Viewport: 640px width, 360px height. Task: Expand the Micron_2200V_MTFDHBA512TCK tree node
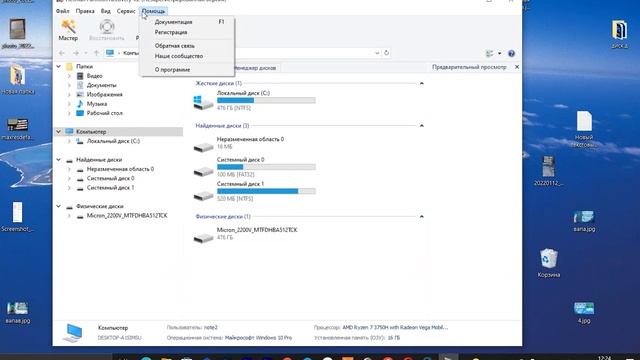pyautogui.click(x=69, y=216)
